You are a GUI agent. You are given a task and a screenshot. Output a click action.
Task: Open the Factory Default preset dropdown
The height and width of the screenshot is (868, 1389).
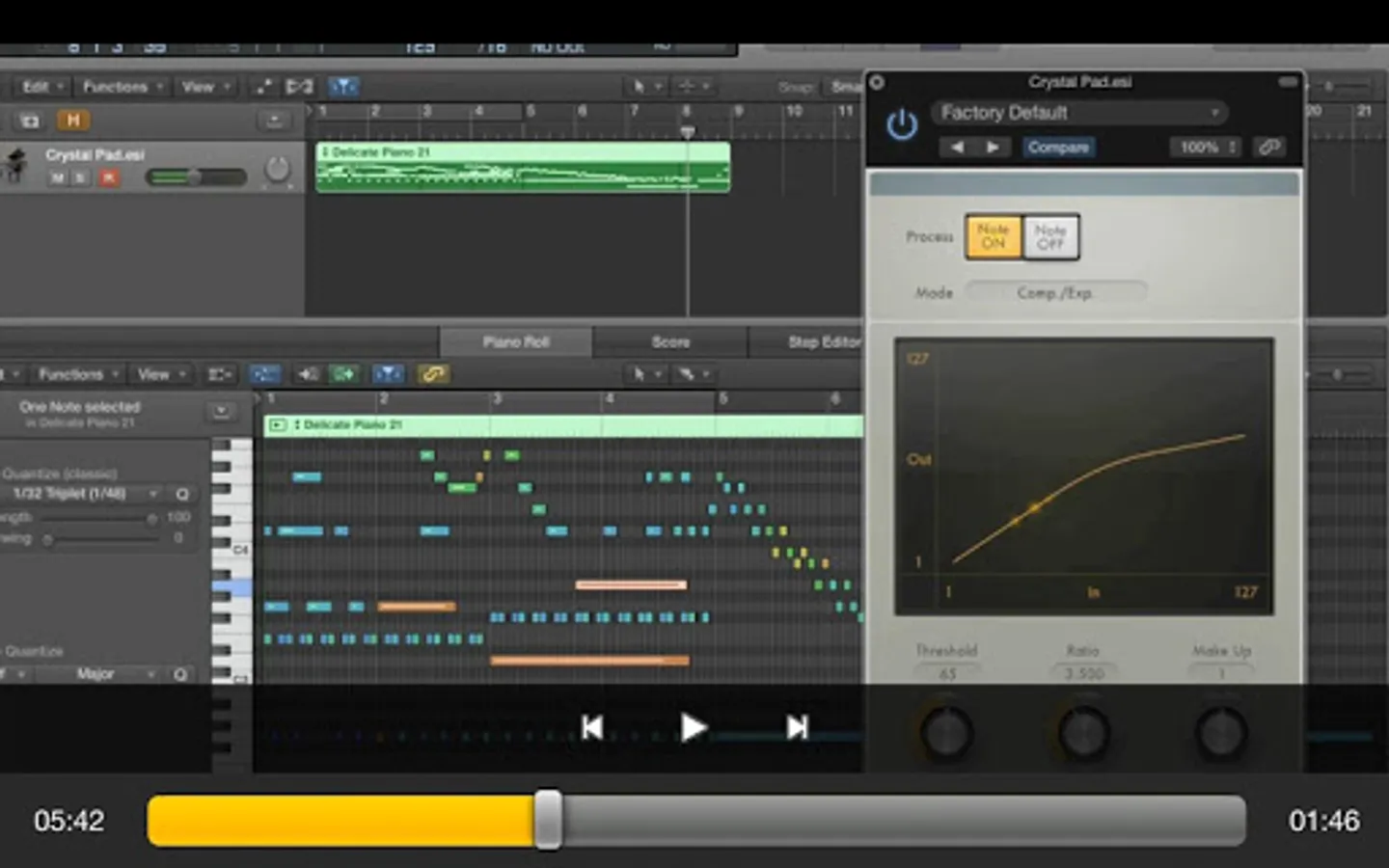[1079, 113]
